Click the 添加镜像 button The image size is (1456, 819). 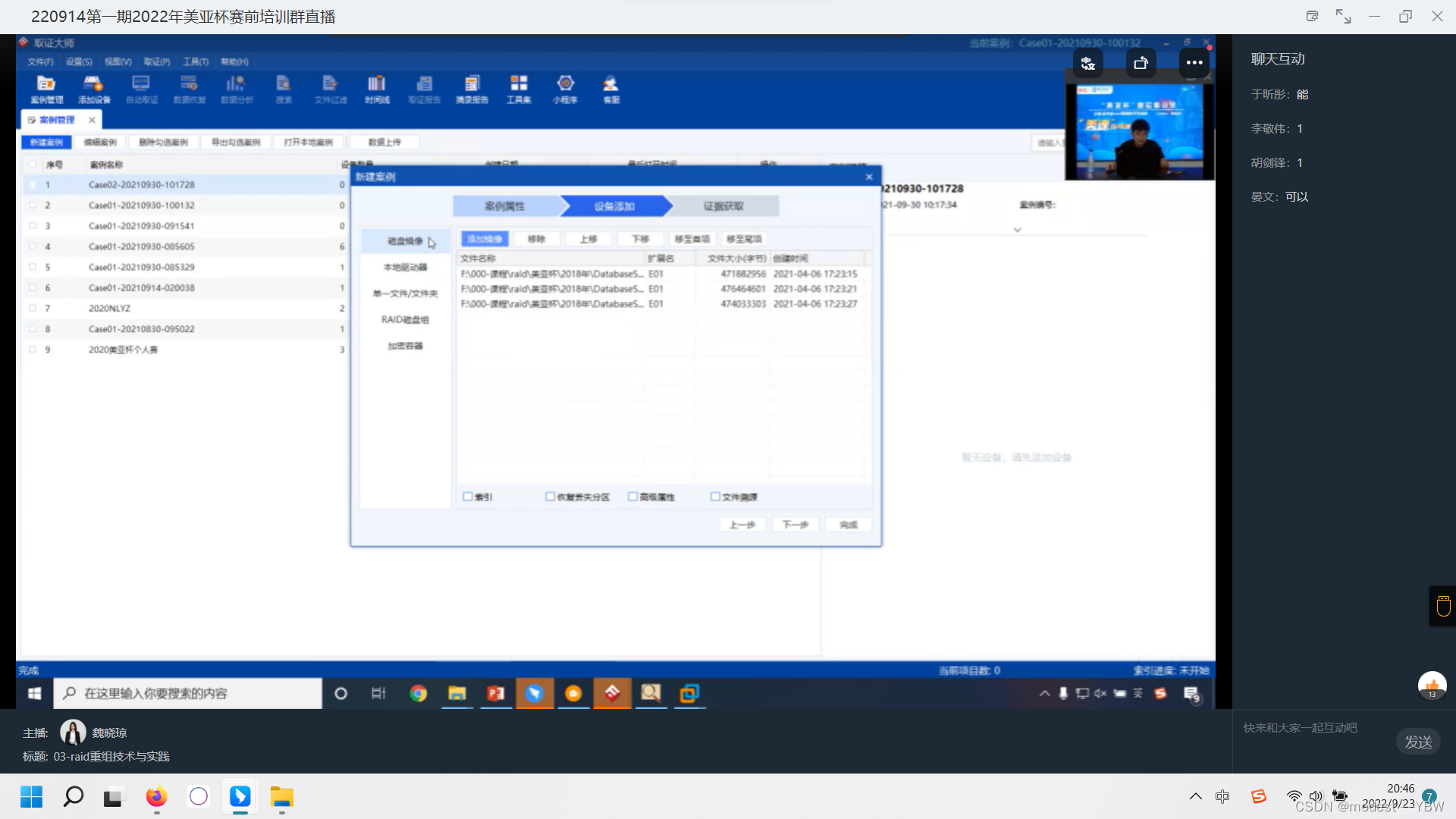coord(485,239)
